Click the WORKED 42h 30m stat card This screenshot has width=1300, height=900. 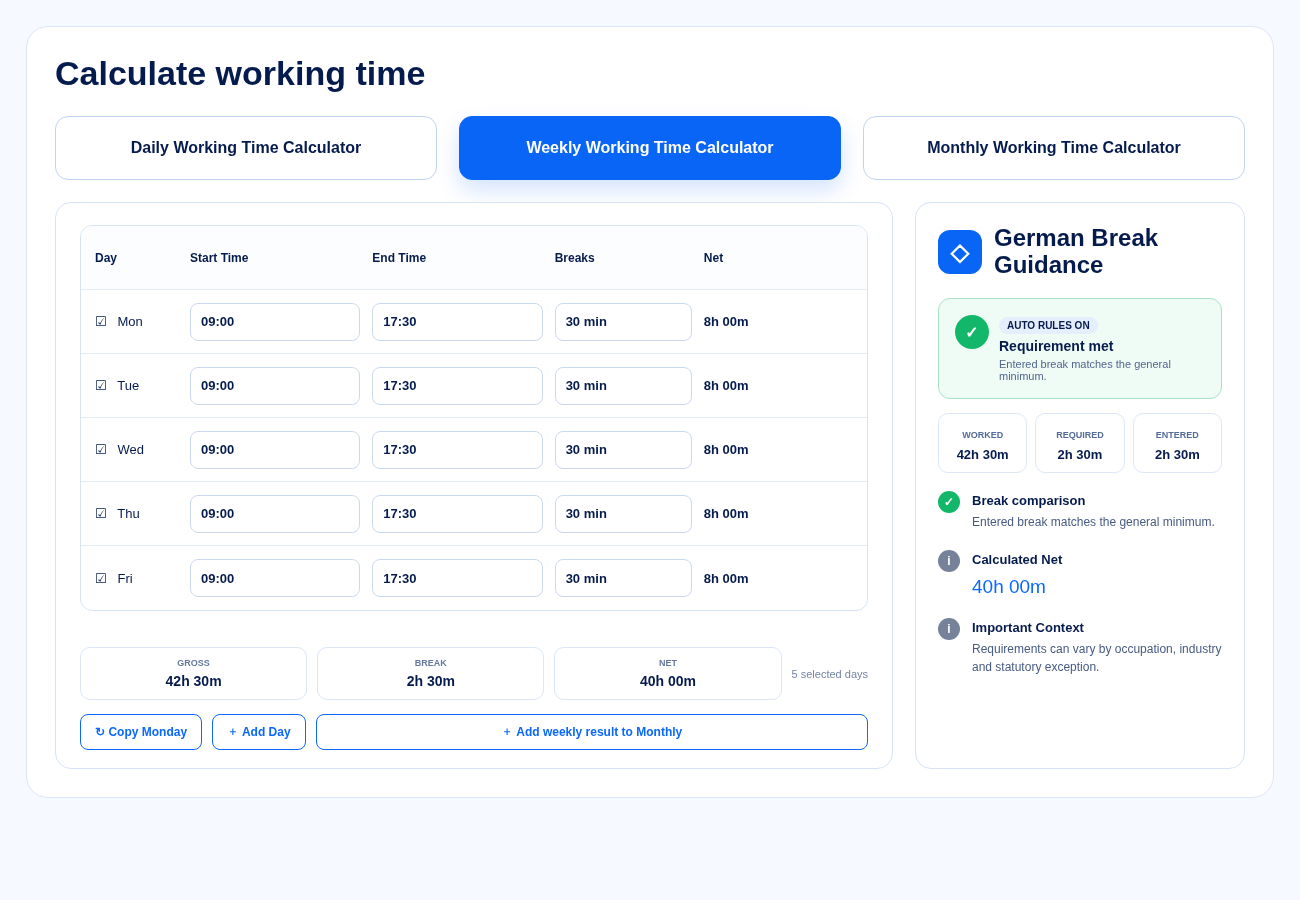point(982,443)
